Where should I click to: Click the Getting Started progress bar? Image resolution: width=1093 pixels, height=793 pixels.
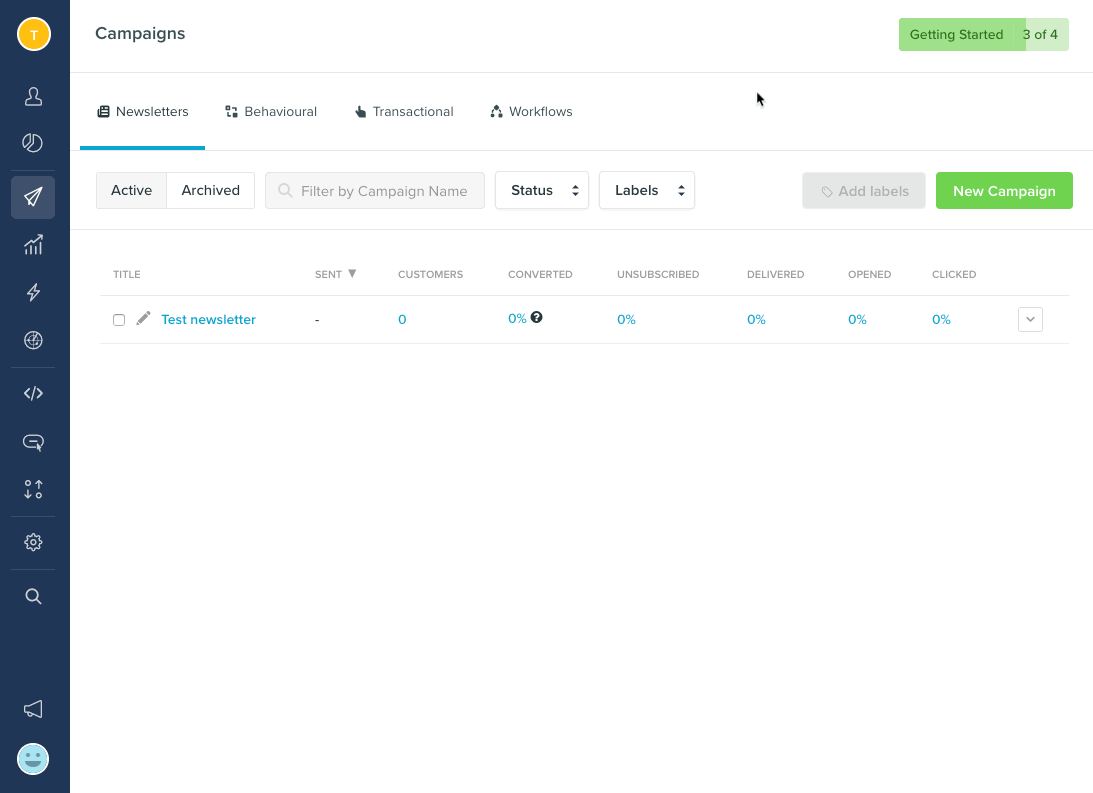[x=983, y=34]
